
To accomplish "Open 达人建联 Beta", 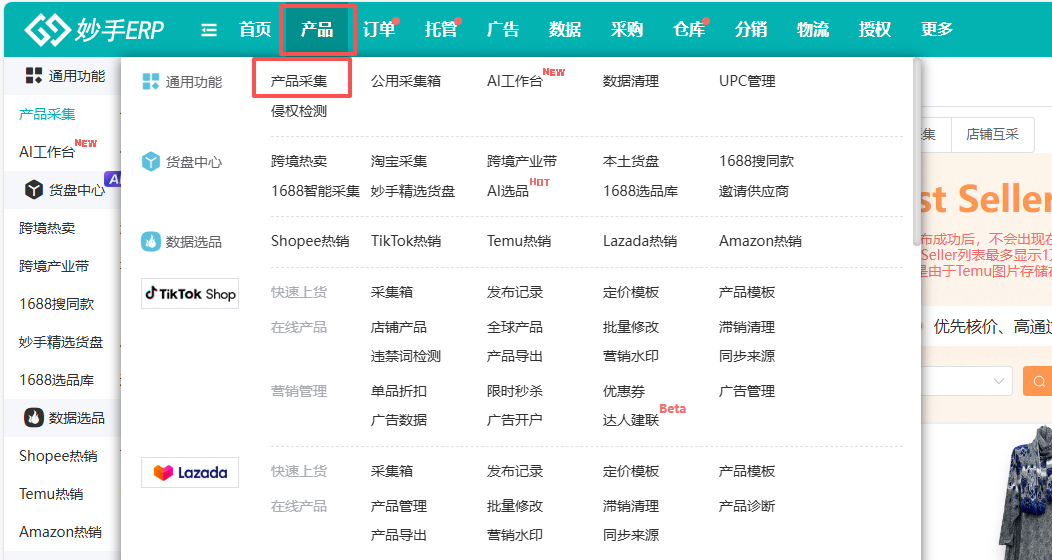I will [x=631, y=420].
